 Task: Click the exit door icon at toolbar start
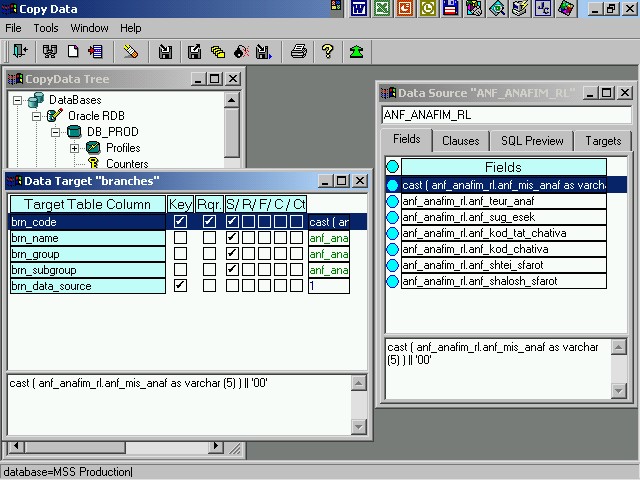coord(19,51)
